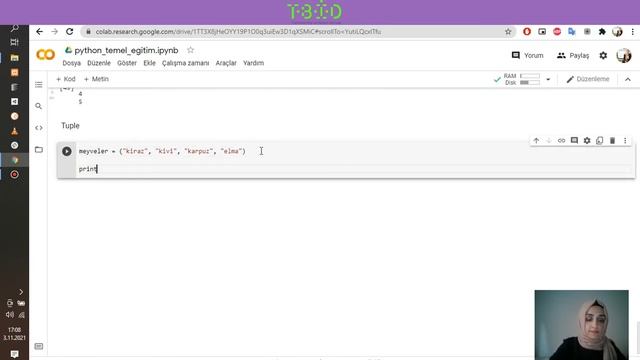Bookmark this page star icon
The image size is (640, 360).
pos(508,31)
